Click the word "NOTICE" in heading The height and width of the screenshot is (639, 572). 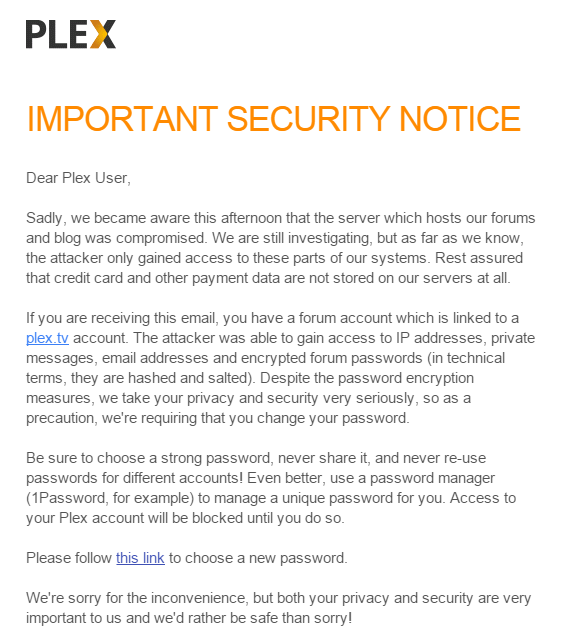tap(460, 119)
